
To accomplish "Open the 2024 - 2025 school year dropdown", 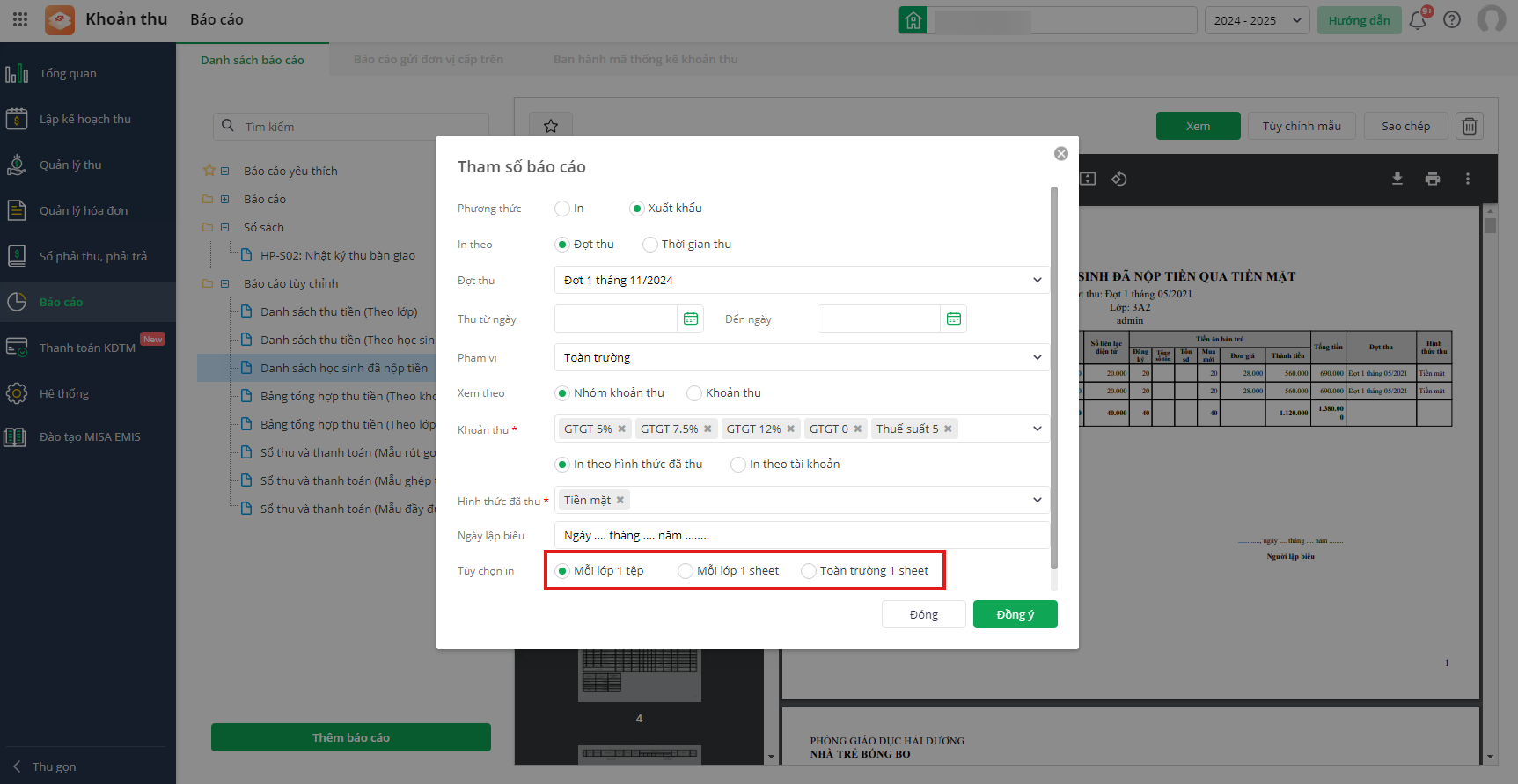I will pyautogui.click(x=1257, y=20).
